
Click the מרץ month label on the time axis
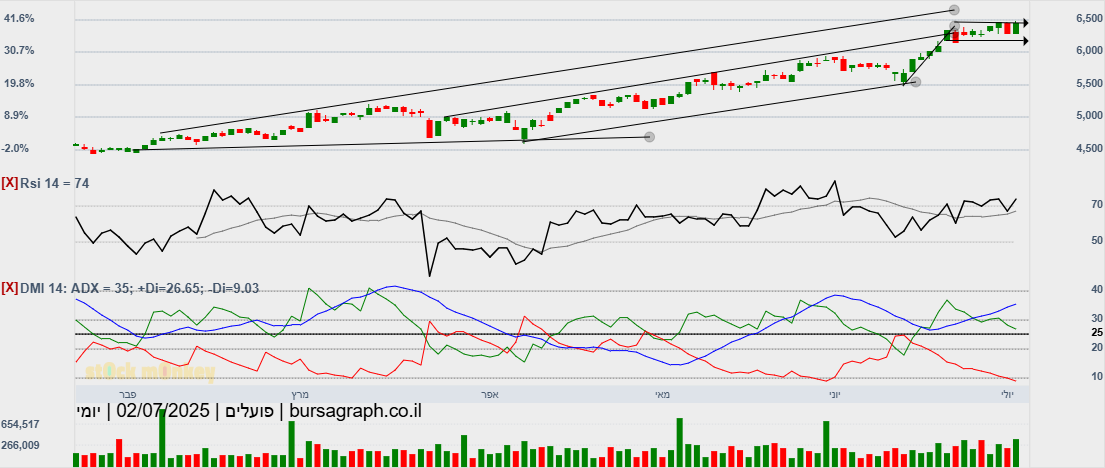point(302,395)
